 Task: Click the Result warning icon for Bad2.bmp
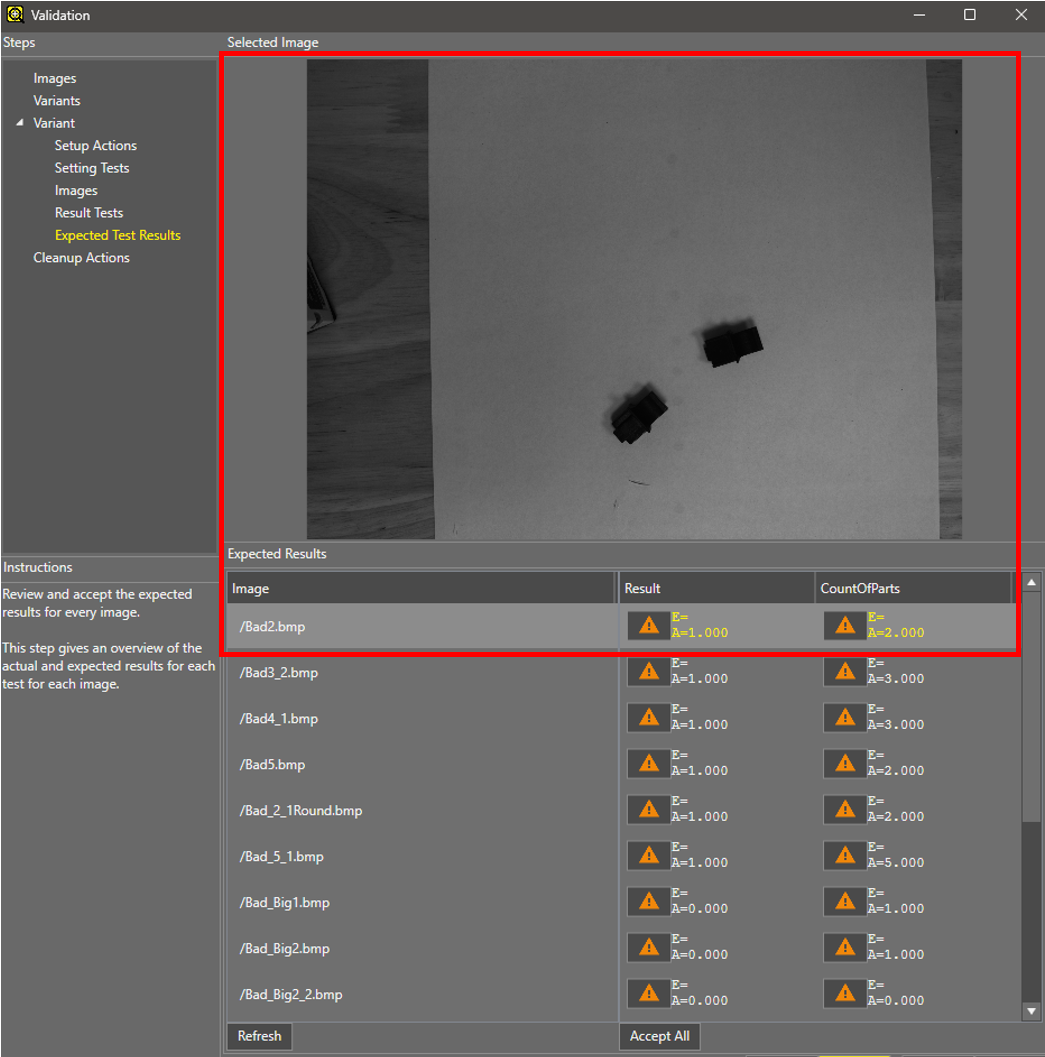coord(649,626)
